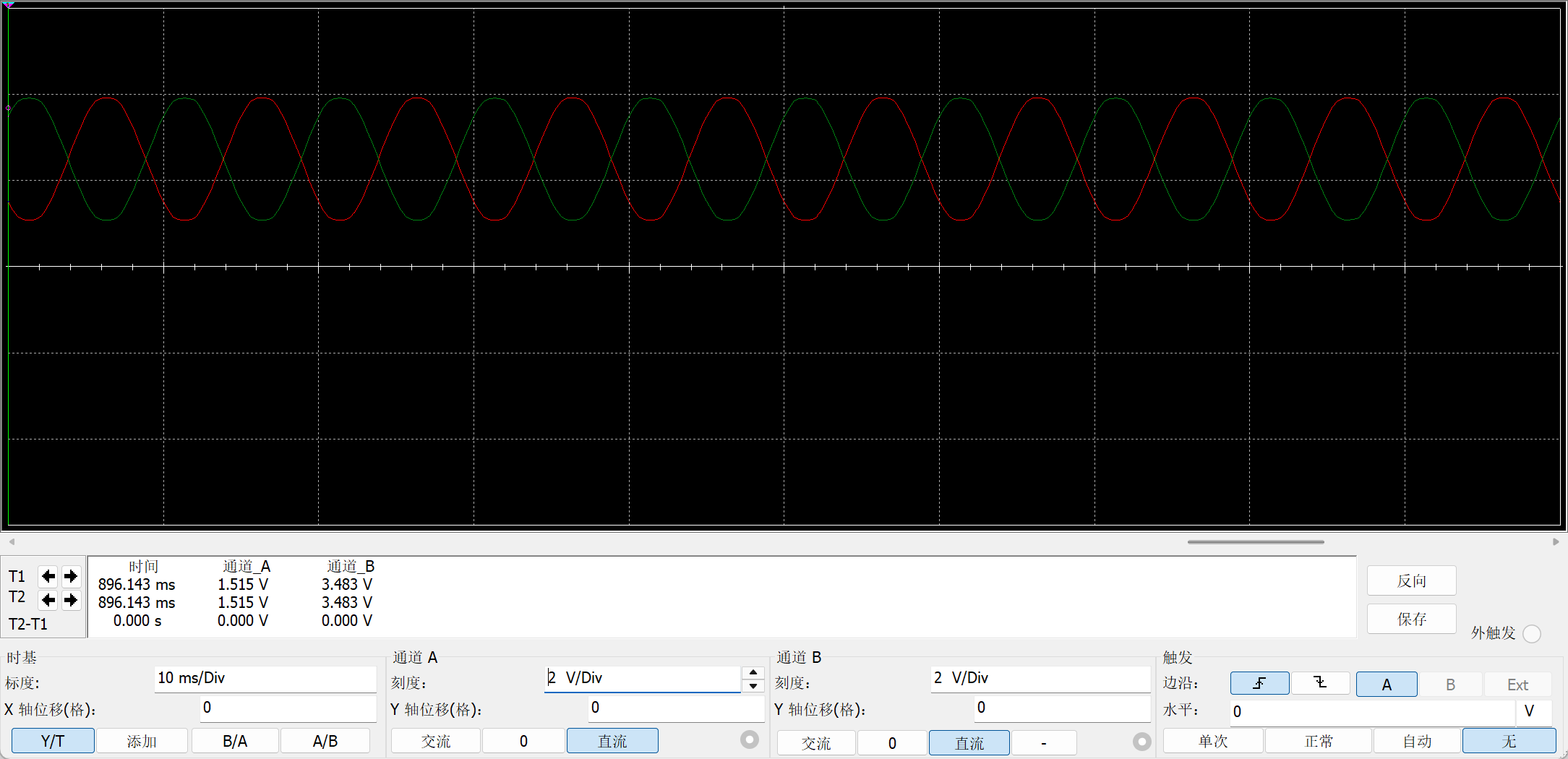The height and width of the screenshot is (759, 1568).
Task: Click left scroll arrow under waveform
Action: [12, 541]
